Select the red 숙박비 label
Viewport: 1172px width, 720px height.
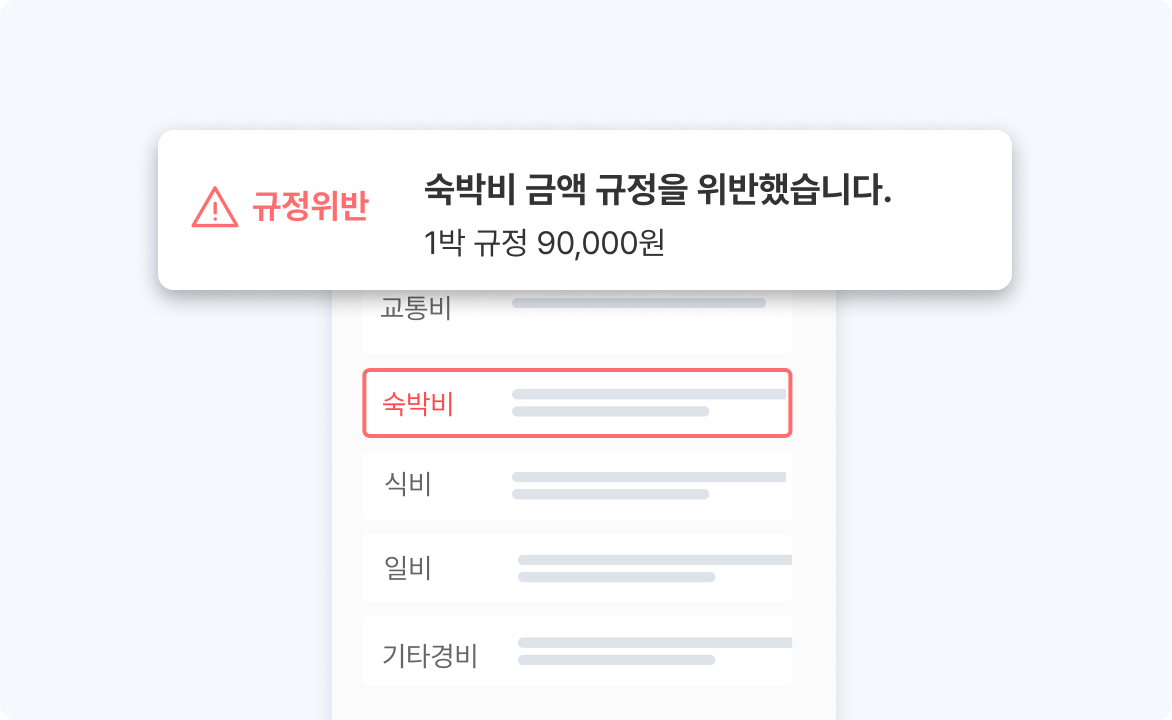[418, 404]
